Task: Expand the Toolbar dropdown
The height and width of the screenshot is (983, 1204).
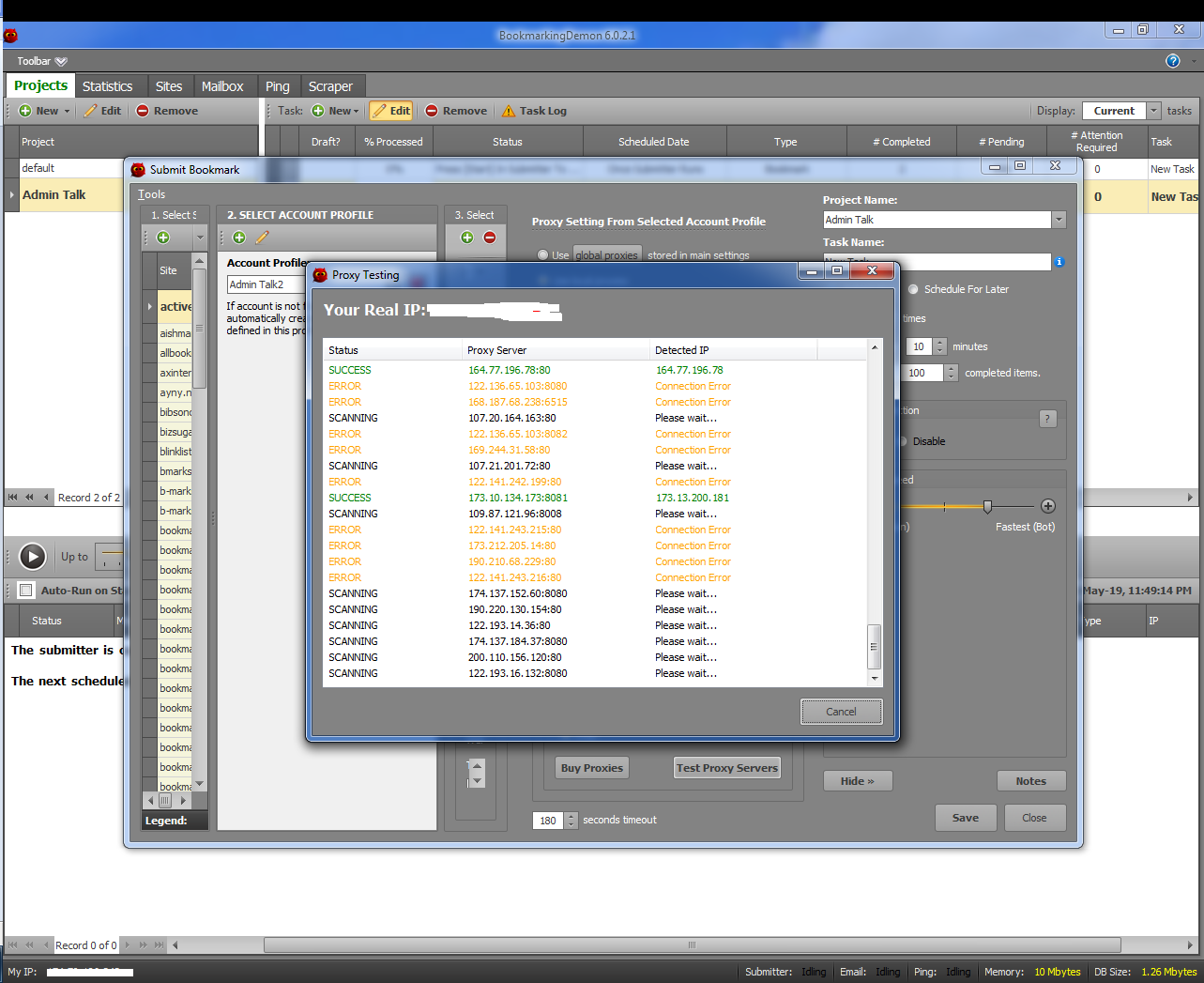Action: pyautogui.click(x=61, y=61)
